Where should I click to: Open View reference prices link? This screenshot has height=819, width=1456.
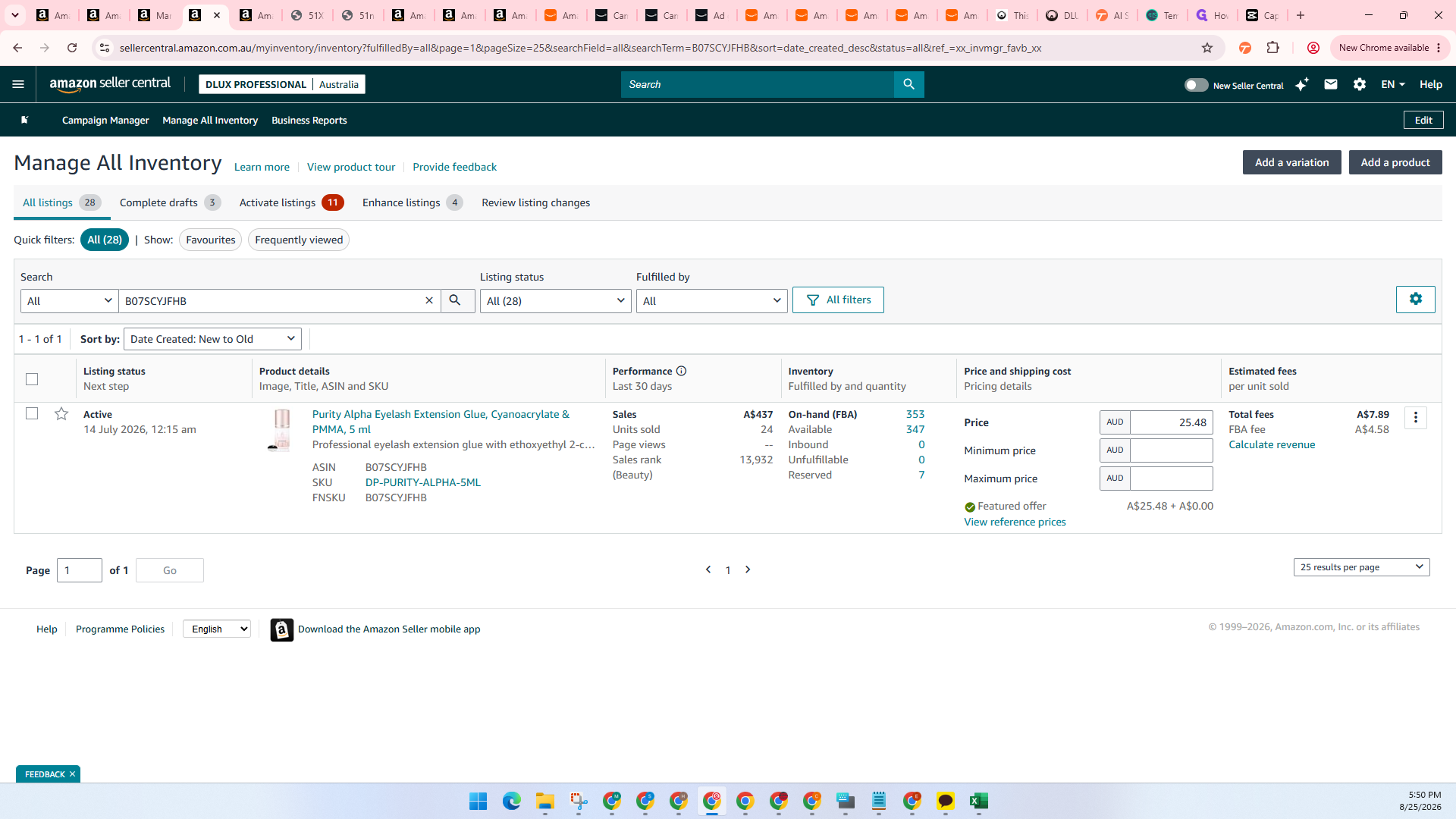click(1015, 522)
